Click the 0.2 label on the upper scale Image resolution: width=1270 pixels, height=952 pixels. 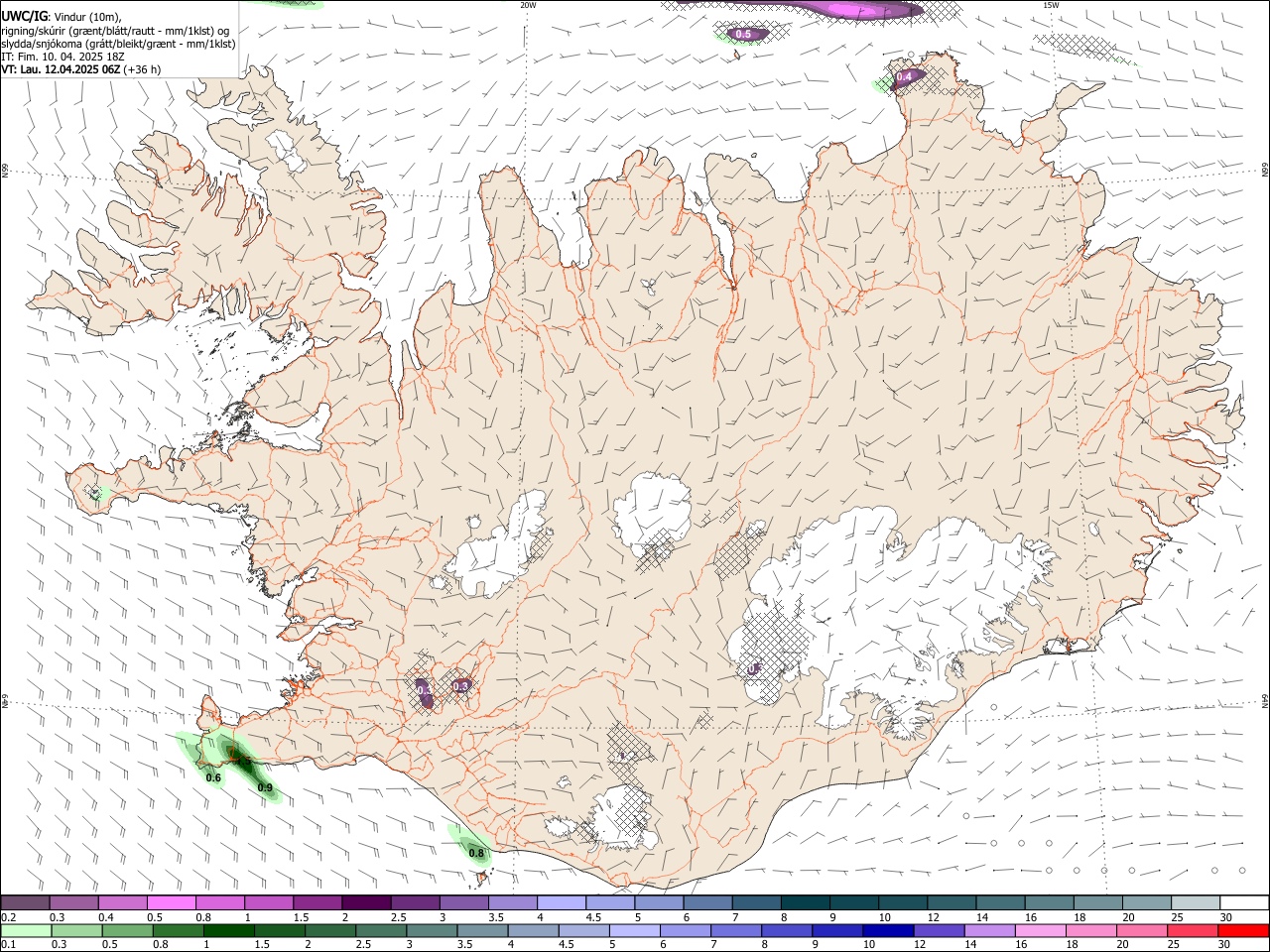(8, 917)
